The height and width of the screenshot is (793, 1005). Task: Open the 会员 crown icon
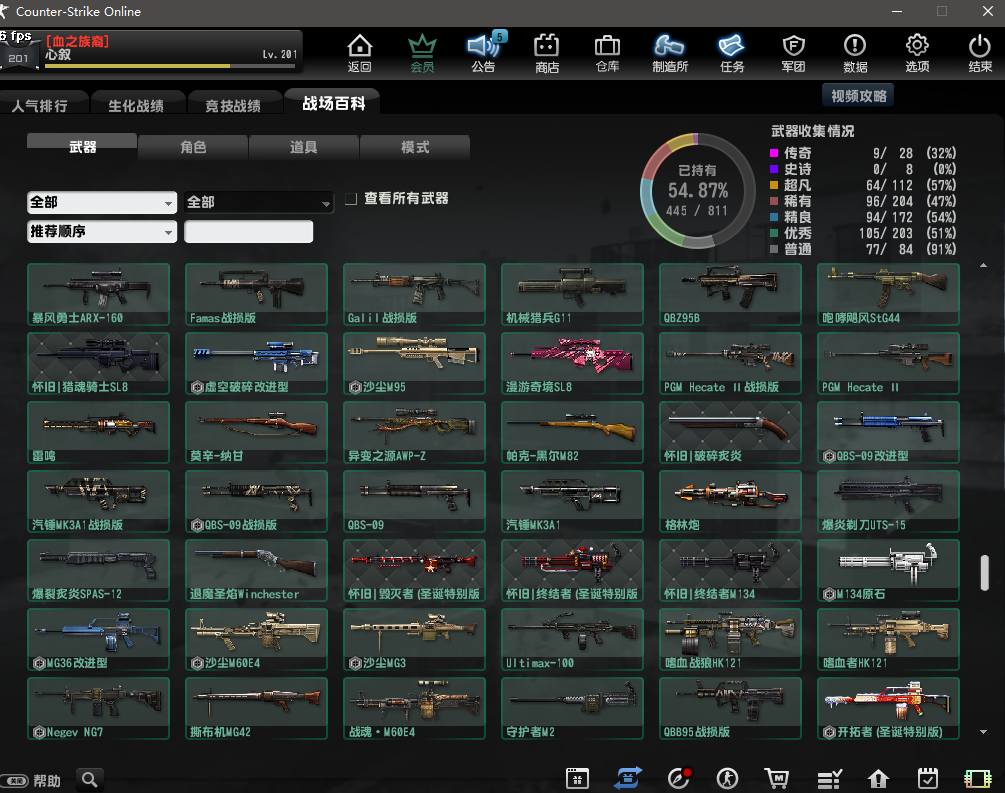pos(422,53)
